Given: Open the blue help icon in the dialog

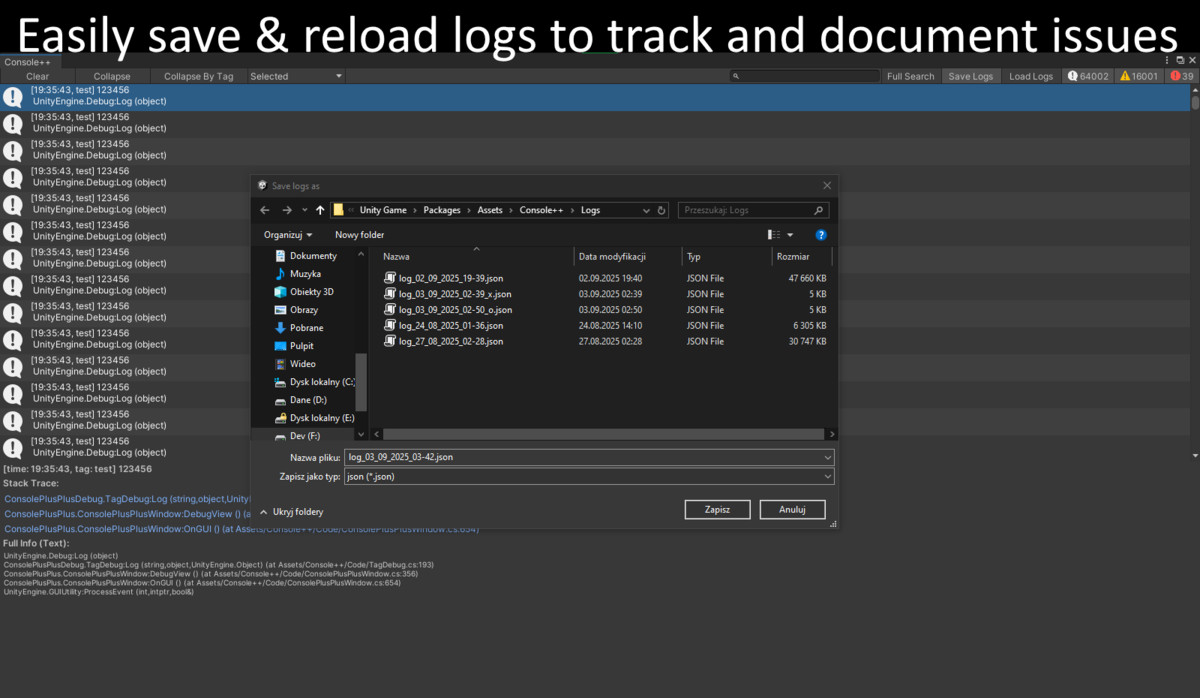Looking at the screenshot, I should [821, 235].
